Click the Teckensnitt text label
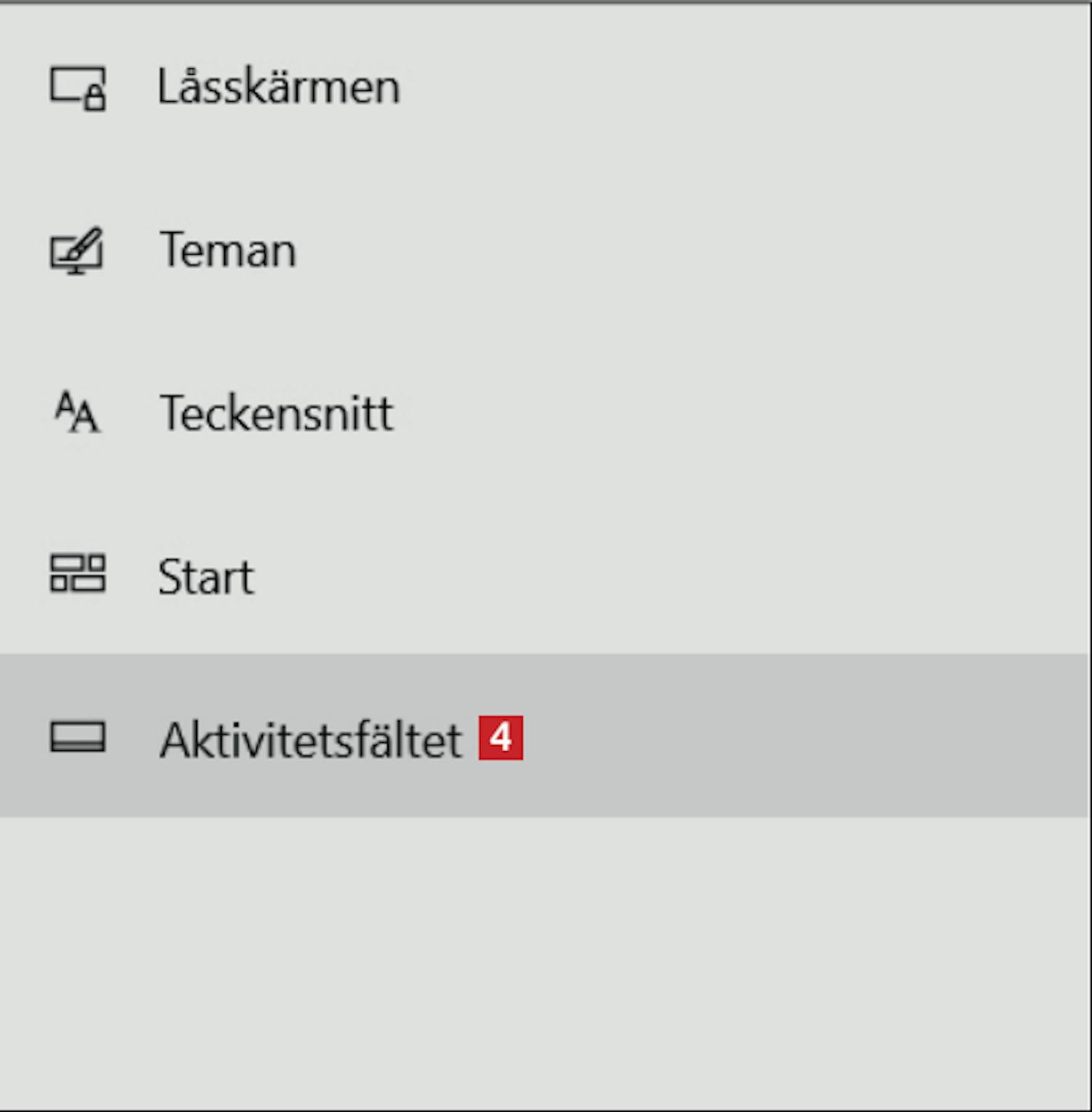Screen dimensions: 1092x1112 [276, 413]
